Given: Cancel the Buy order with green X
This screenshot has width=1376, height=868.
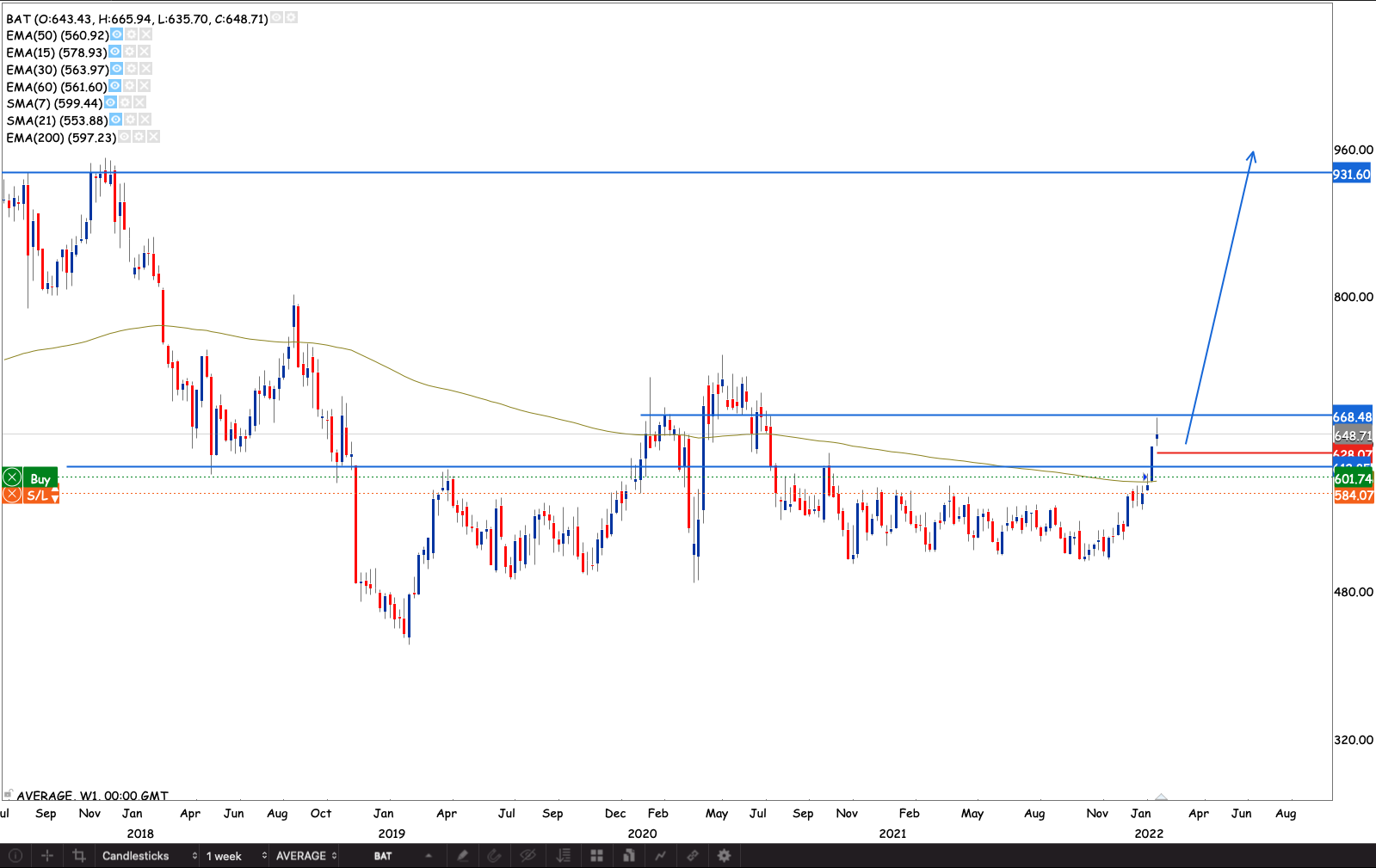Looking at the screenshot, I should point(12,478).
